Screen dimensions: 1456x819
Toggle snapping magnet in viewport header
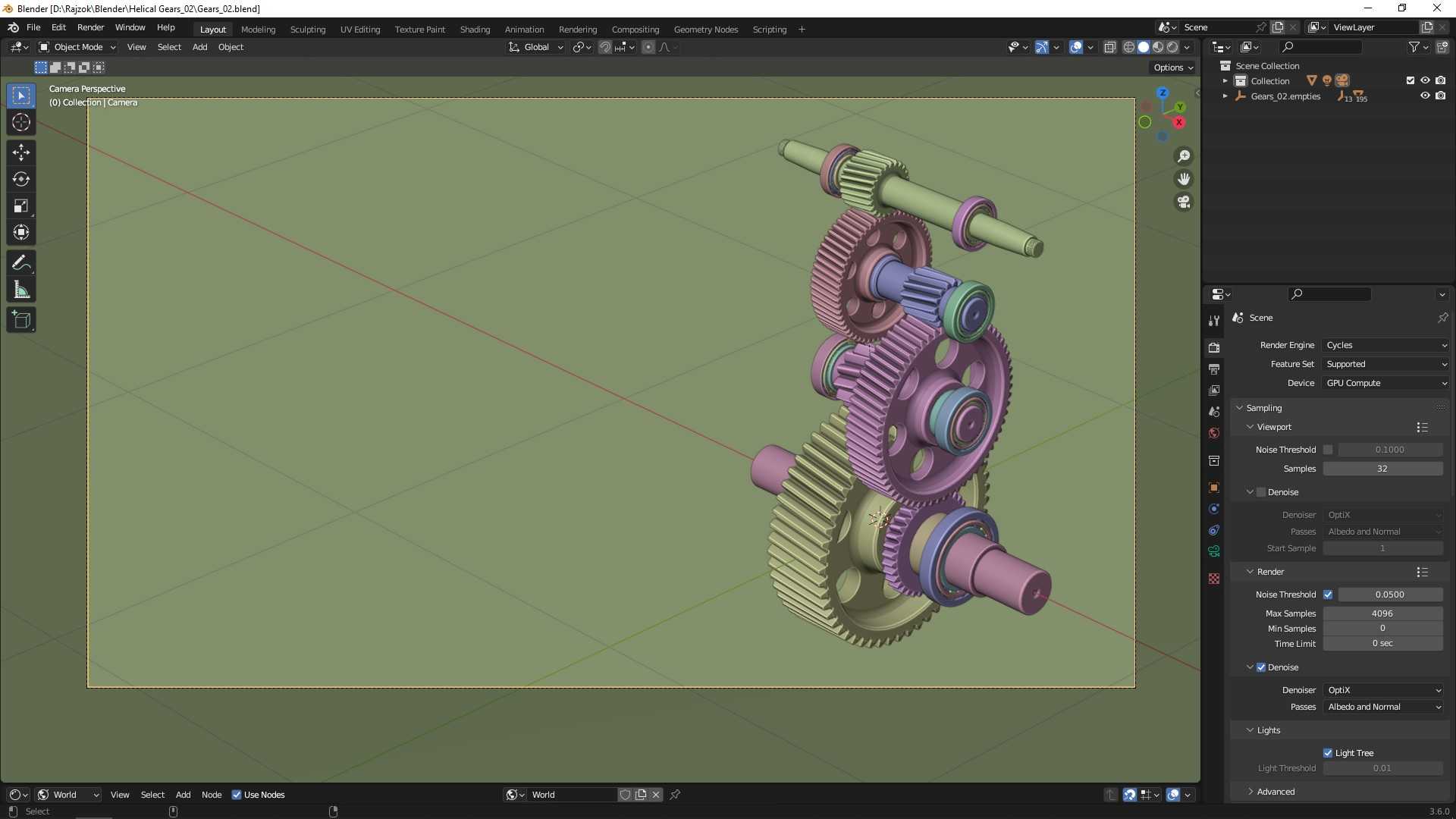604,47
